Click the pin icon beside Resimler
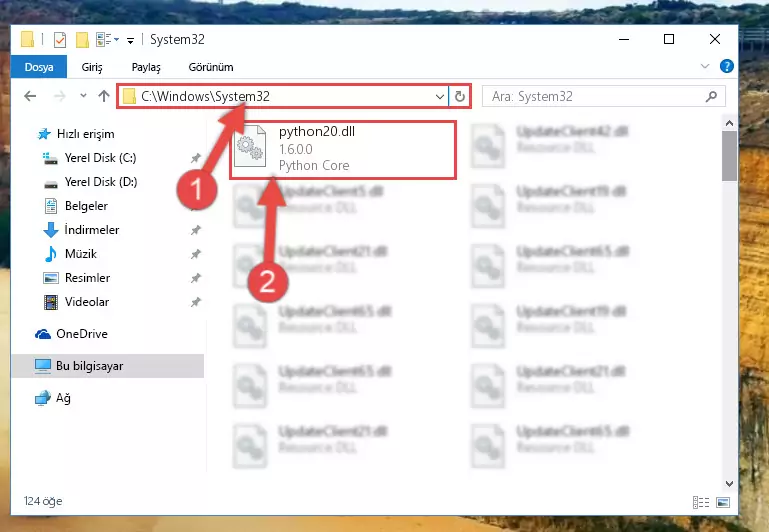769x532 pixels. (196, 278)
